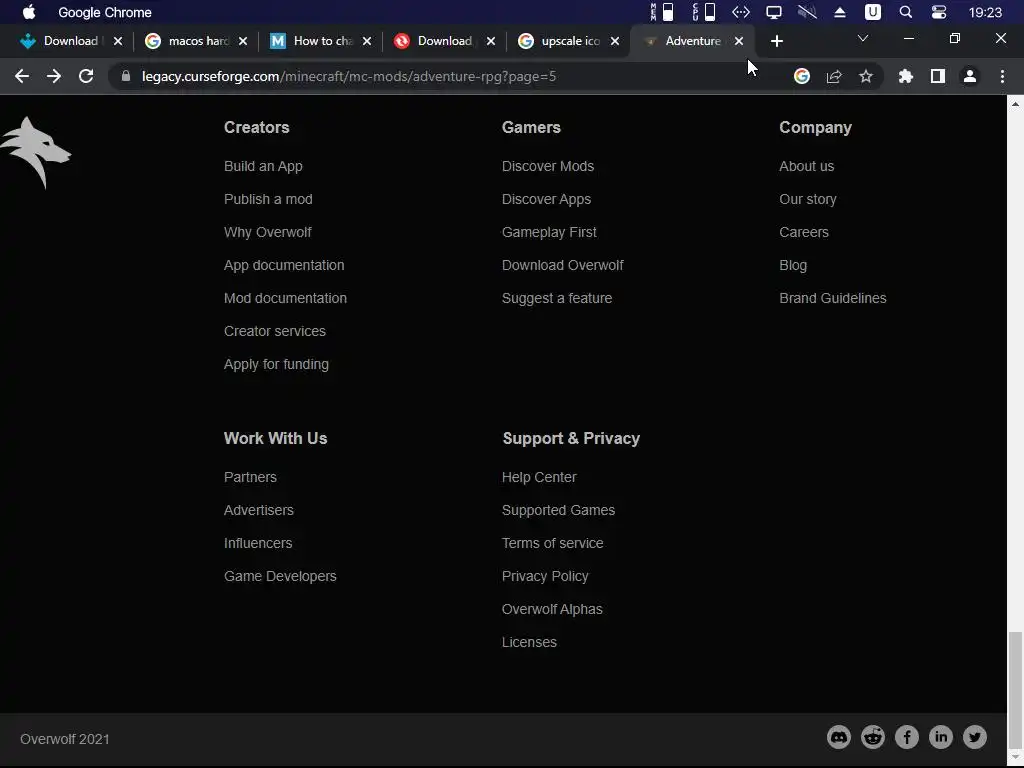Screen dimensions: 1024x768
Task: Open the 'Partners' link
Action: tap(250, 477)
